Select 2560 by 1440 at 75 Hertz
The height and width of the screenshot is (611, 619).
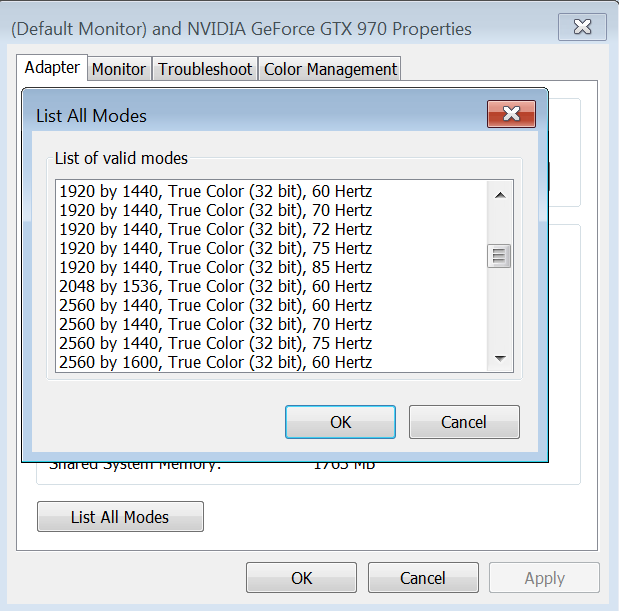click(216, 343)
